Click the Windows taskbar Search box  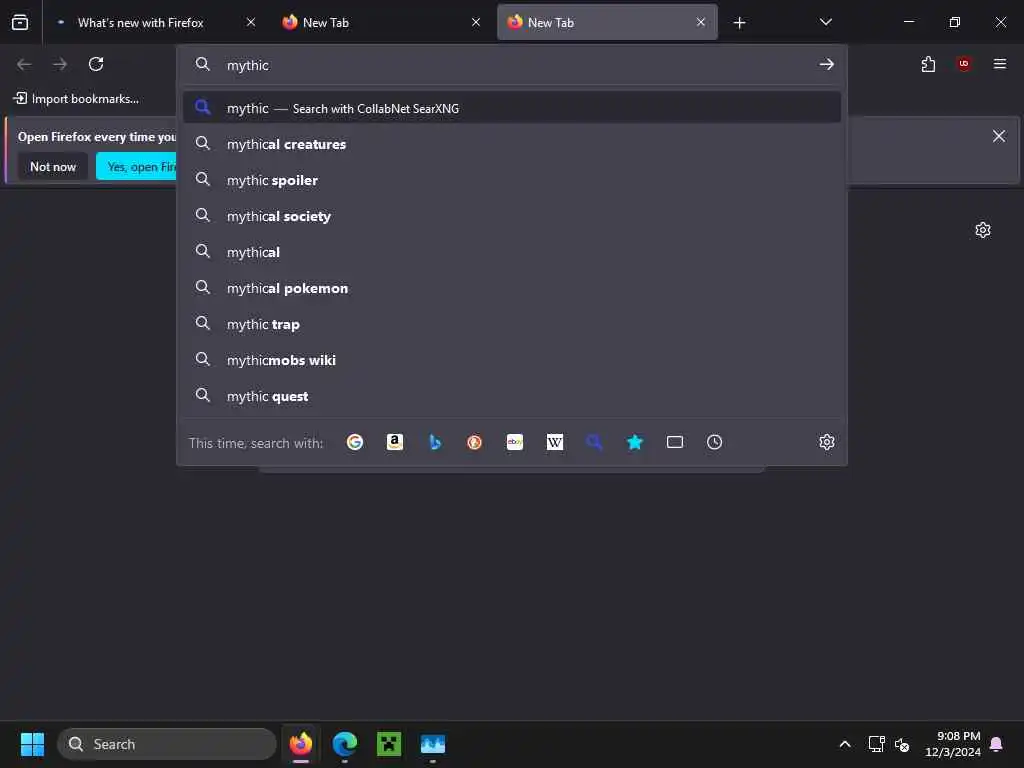point(167,744)
